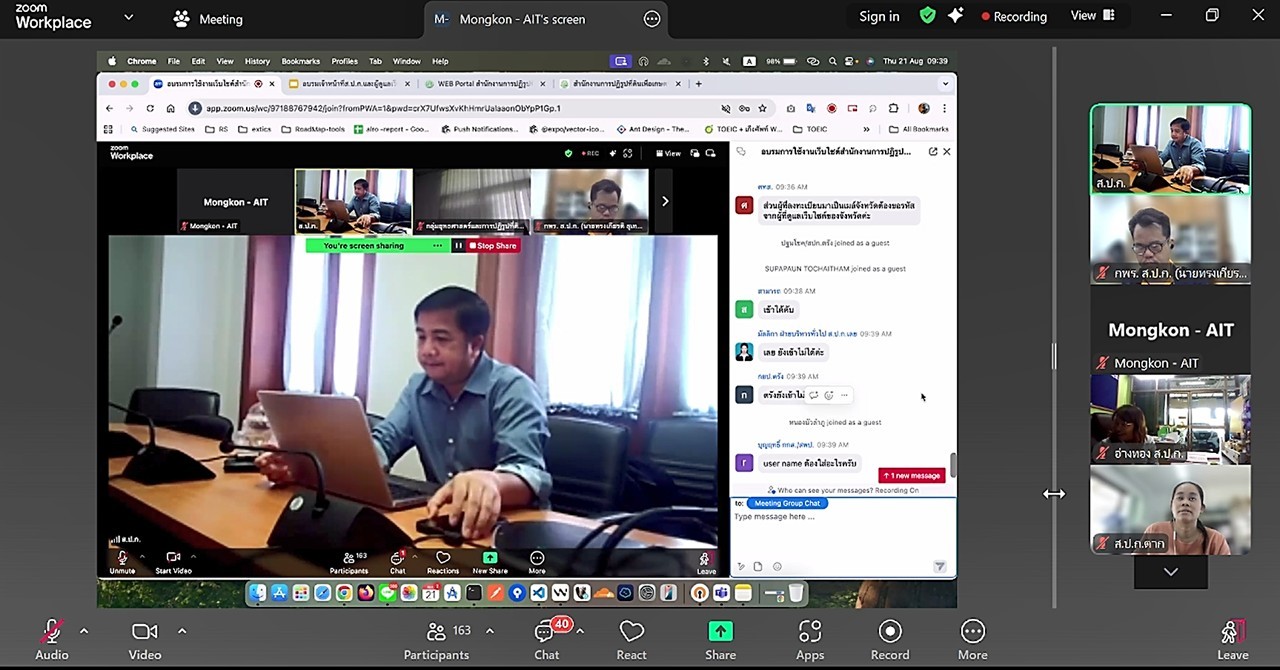Open Chat with 40 unread messages
The height and width of the screenshot is (670, 1280).
[546, 640]
